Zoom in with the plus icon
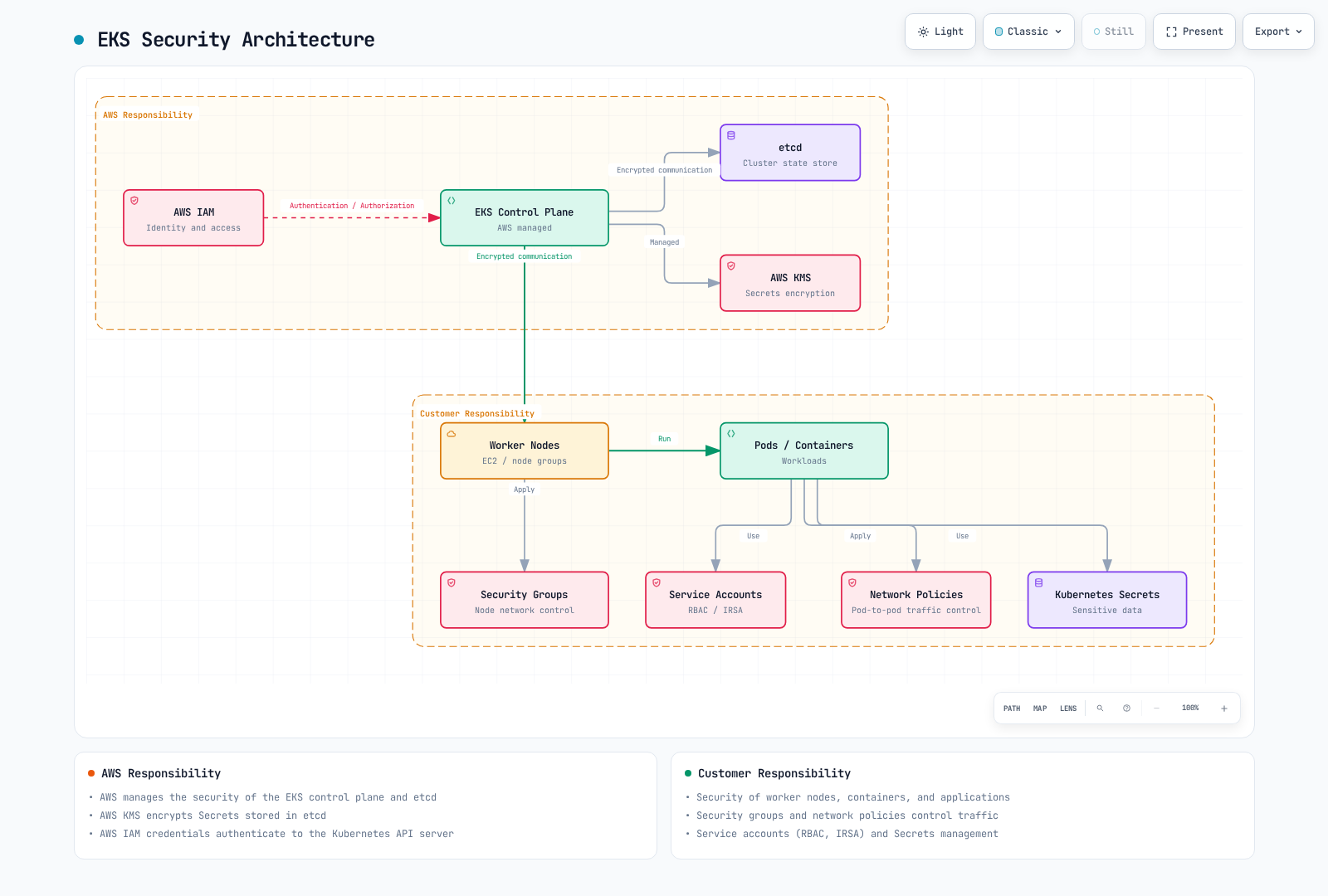Viewport: 1328px width, 896px height. [x=1224, y=709]
